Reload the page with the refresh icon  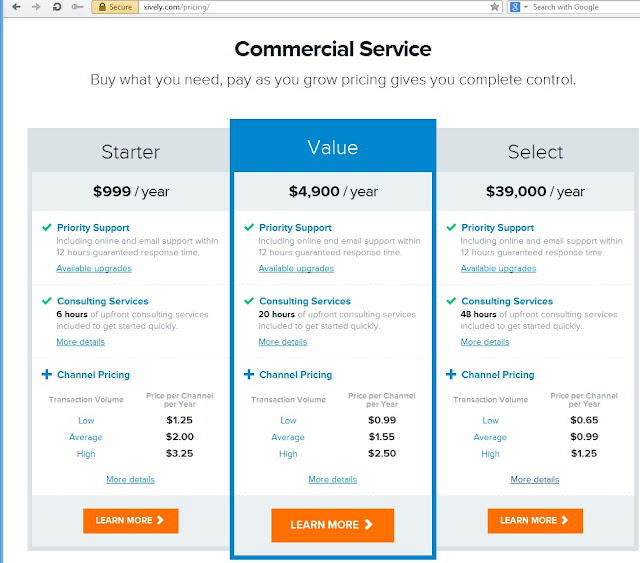point(58,7)
